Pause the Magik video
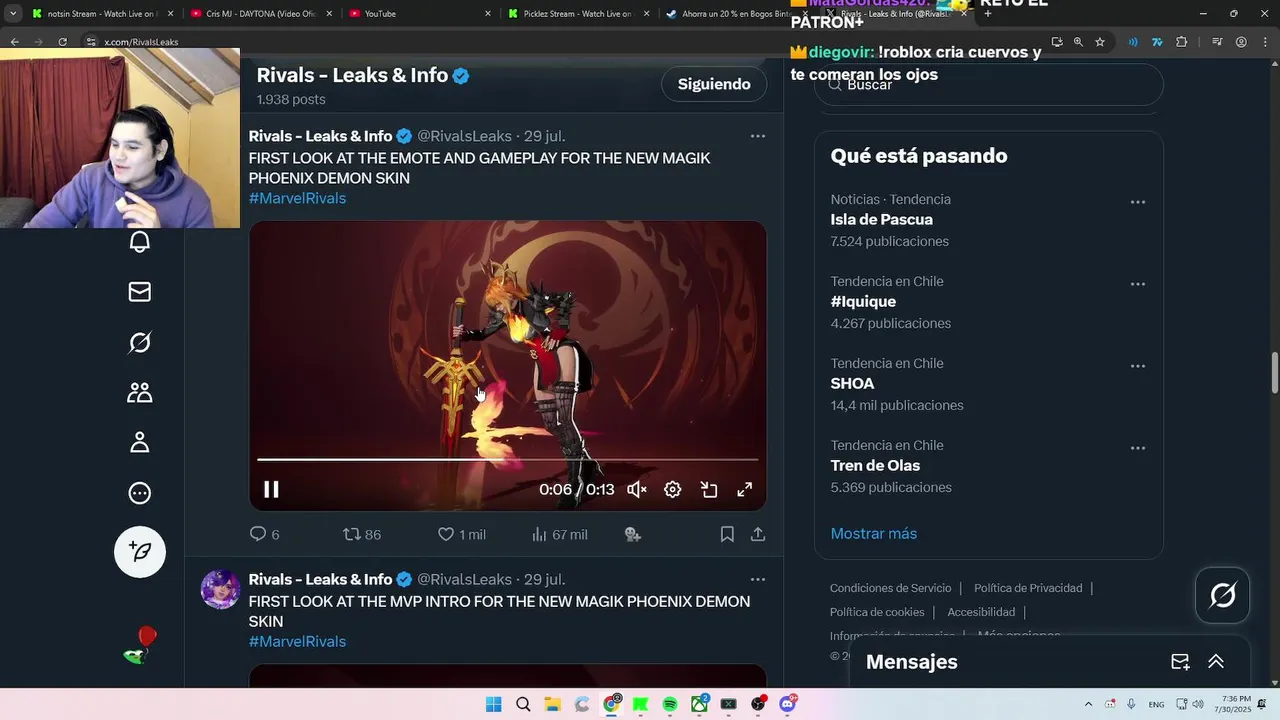Screen dimensions: 1280x720 [x=271, y=489]
